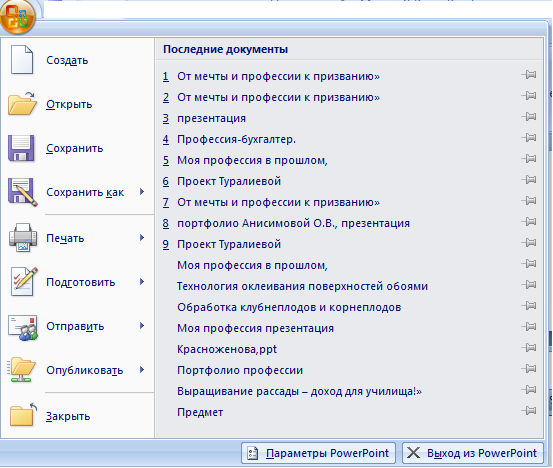Click the blank page Создать icon
Viewport: 553px width, 468px height.
pos(22,60)
